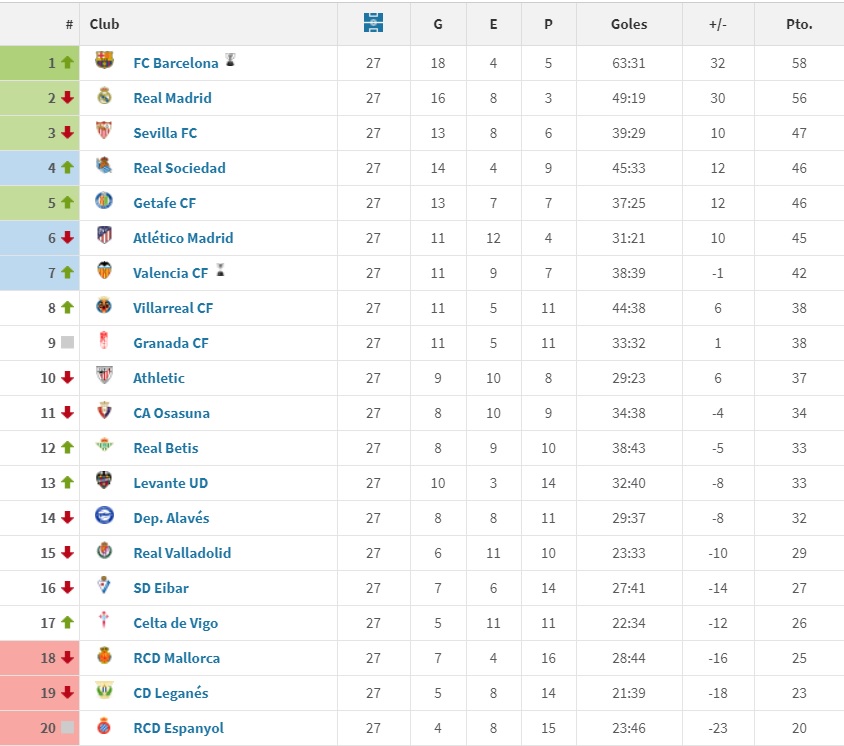Screen dimensions: 844x746
Task: Go to the CD Leganés page
Action: pos(171,693)
